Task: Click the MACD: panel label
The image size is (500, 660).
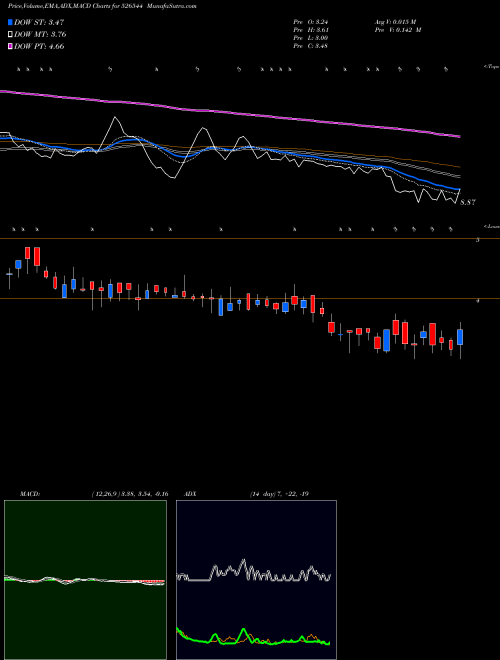Action: 30,494
